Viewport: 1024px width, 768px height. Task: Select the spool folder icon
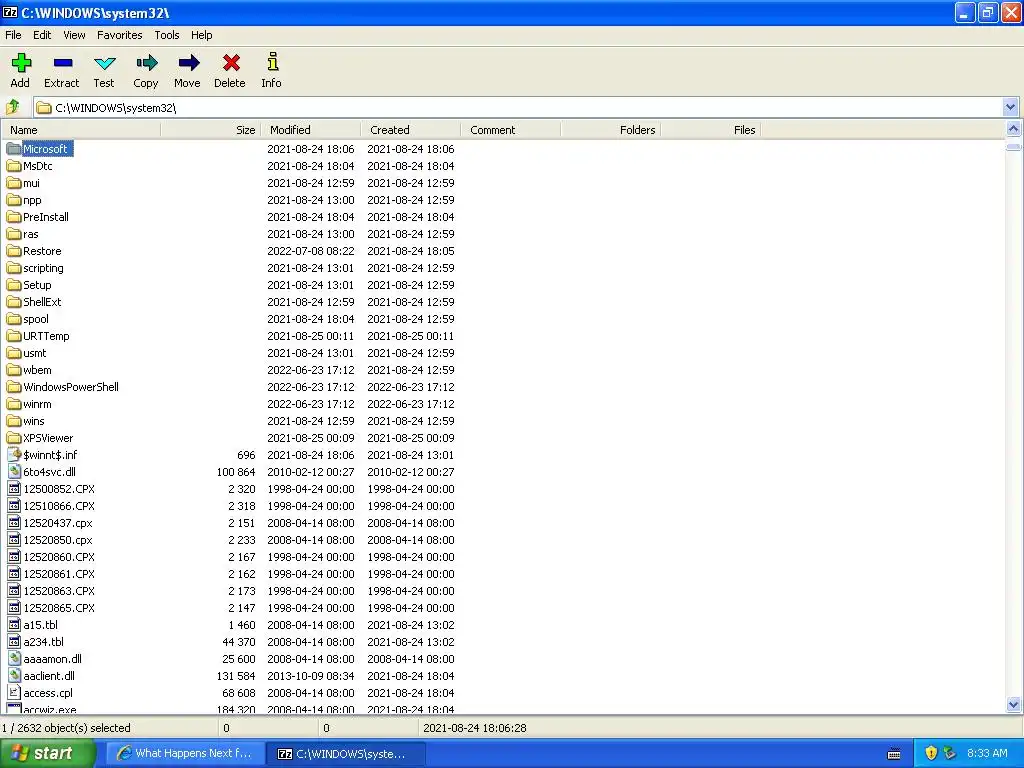point(14,319)
